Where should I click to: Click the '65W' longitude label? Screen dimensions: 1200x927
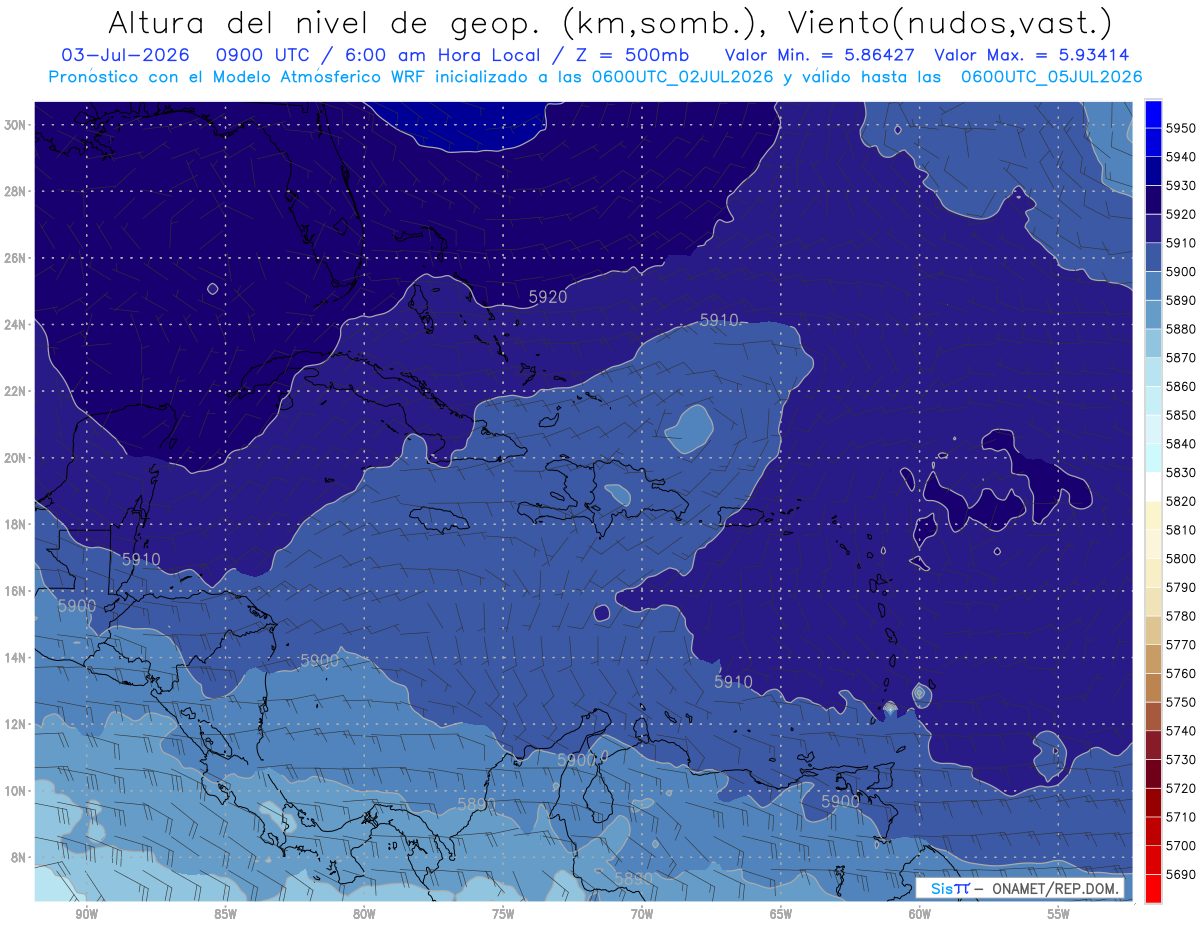[781, 914]
